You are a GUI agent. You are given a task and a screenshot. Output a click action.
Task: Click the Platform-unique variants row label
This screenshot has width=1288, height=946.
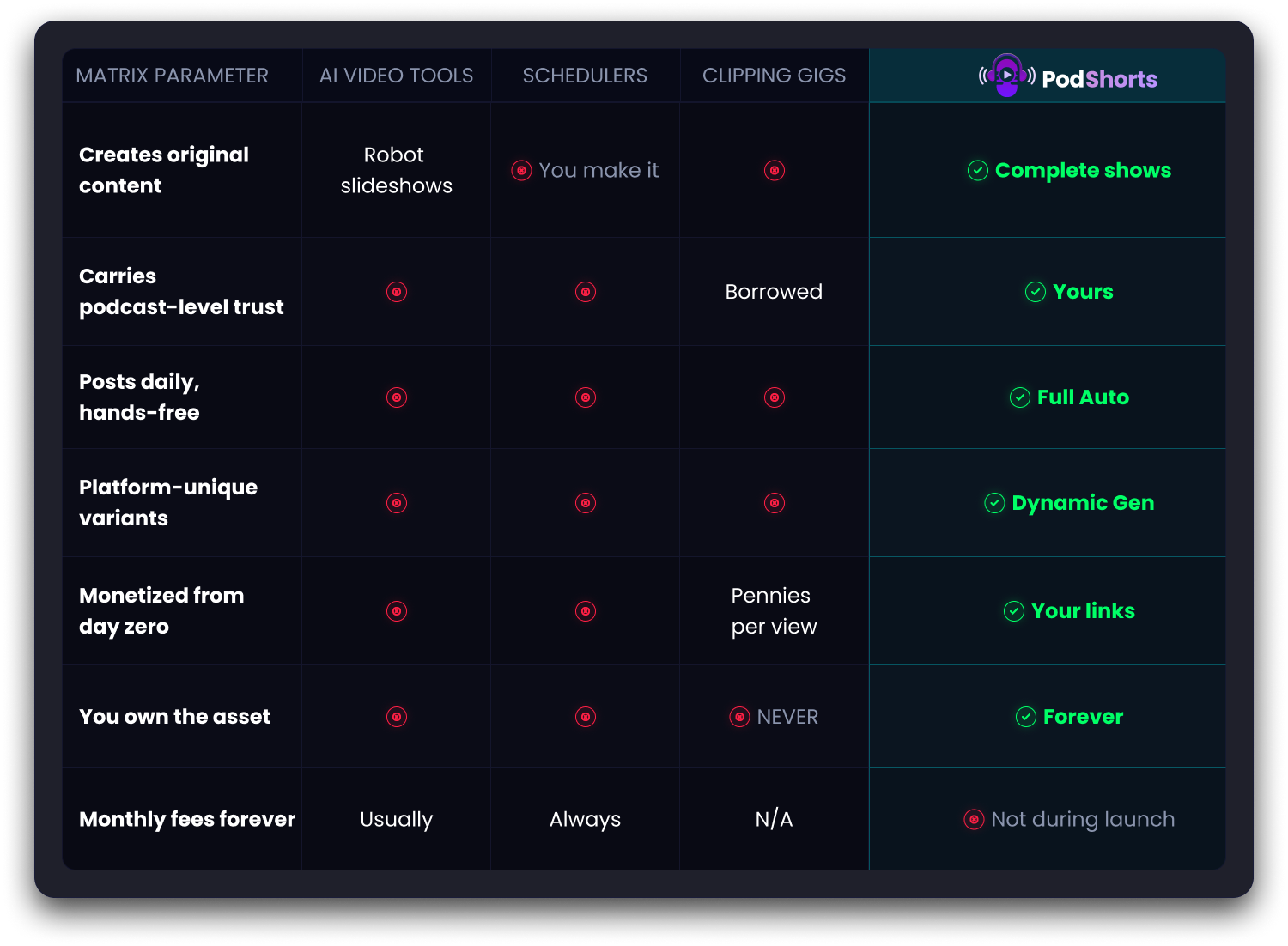click(168, 503)
